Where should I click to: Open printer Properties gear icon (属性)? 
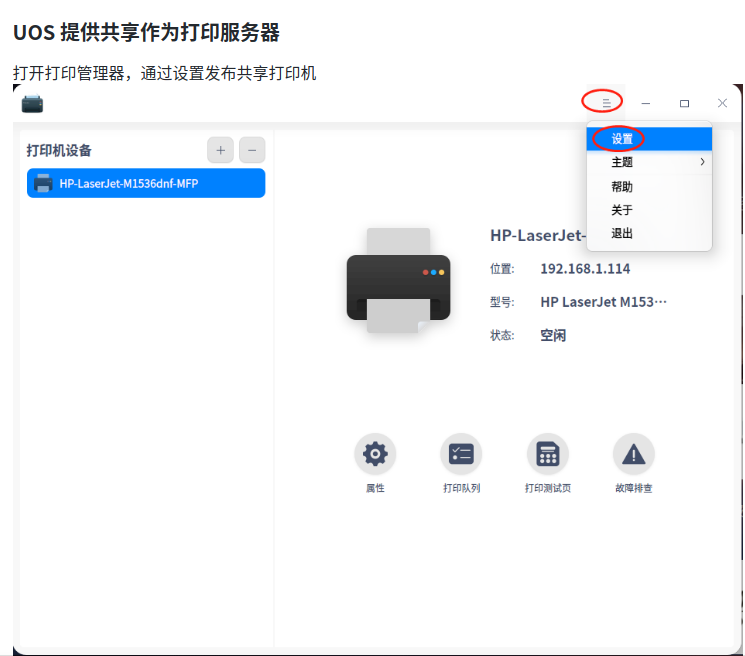[375, 454]
